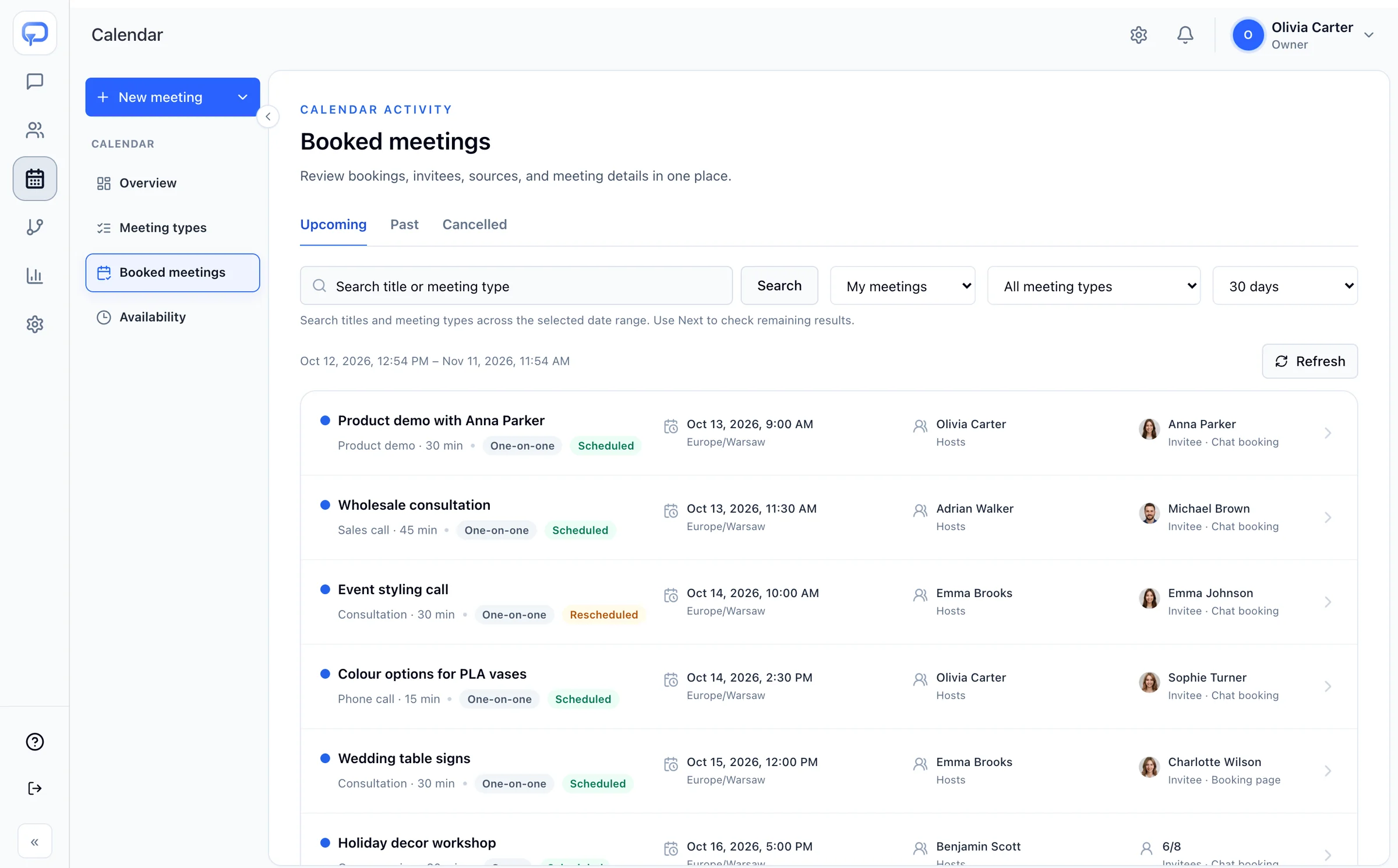The height and width of the screenshot is (868, 1398).
Task: Open the workflows branch icon in sidebar
Action: pyautogui.click(x=35, y=227)
